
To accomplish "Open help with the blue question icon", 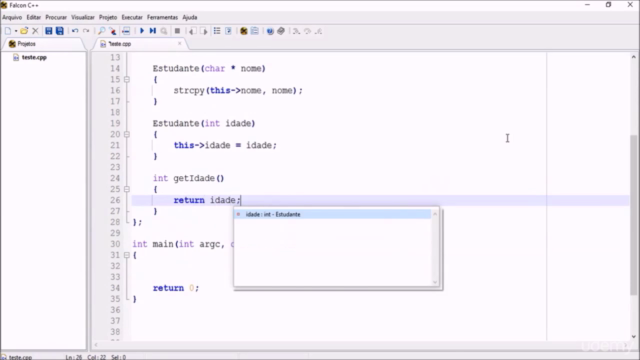I will click(x=270, y=31).
